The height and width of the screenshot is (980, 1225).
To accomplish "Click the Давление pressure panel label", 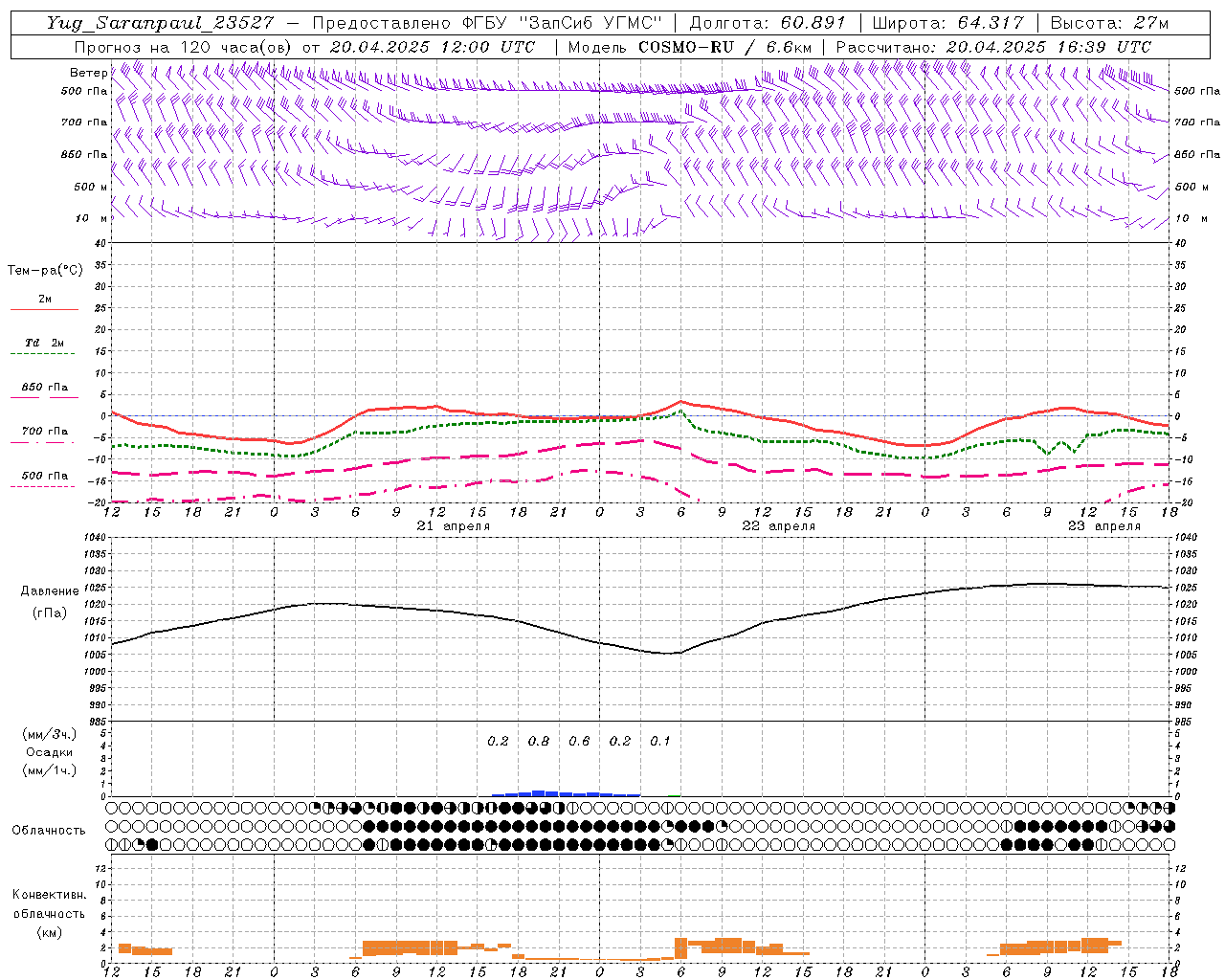I will [50, 591].
